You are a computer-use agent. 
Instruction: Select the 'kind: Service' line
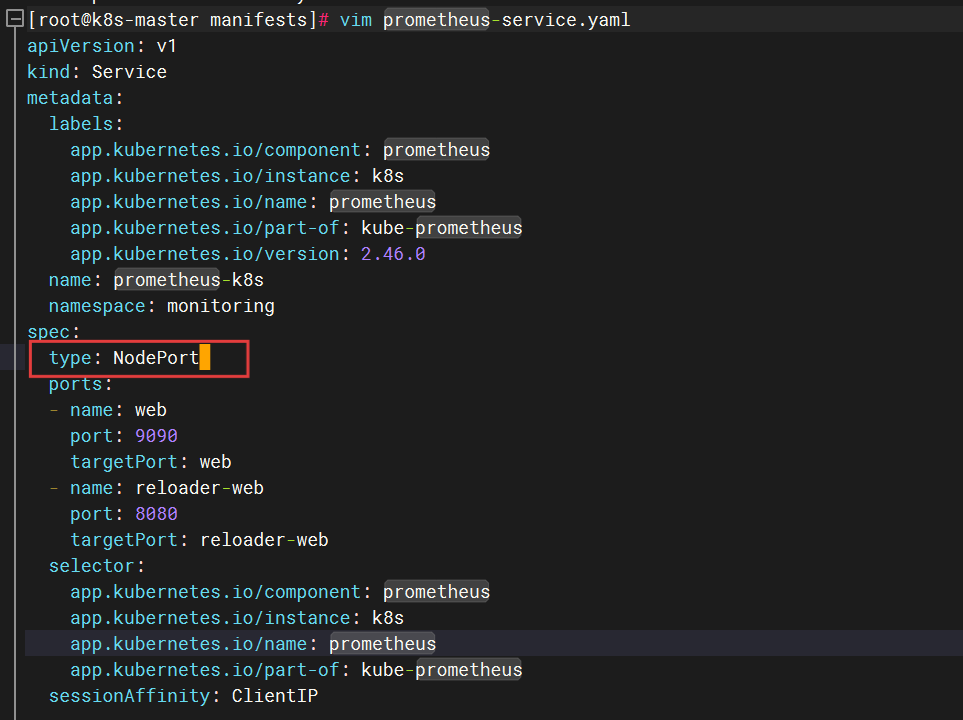[97, 72]
